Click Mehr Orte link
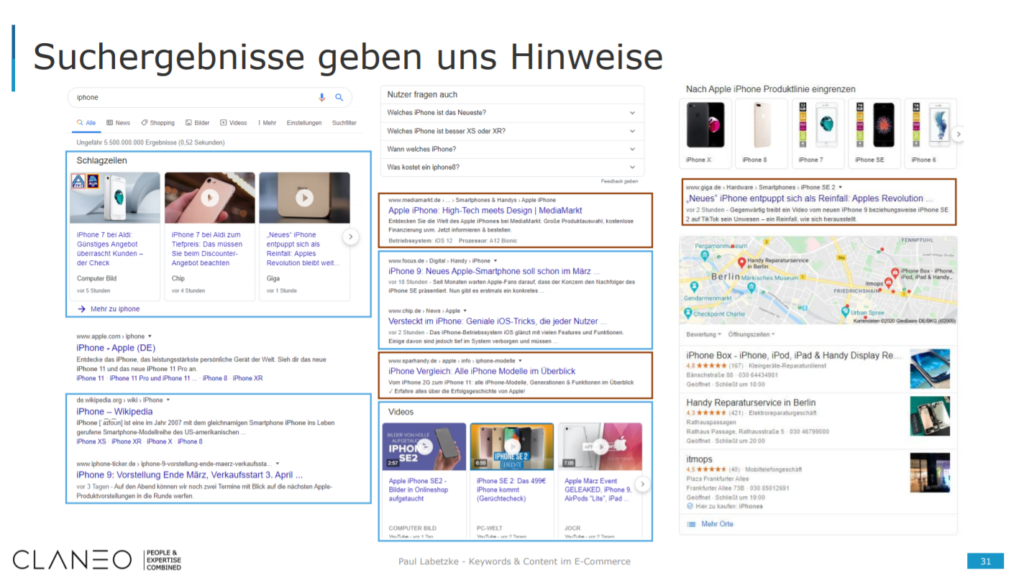Viewport: 1024px width, 575px height. click(x=711, y=524)
